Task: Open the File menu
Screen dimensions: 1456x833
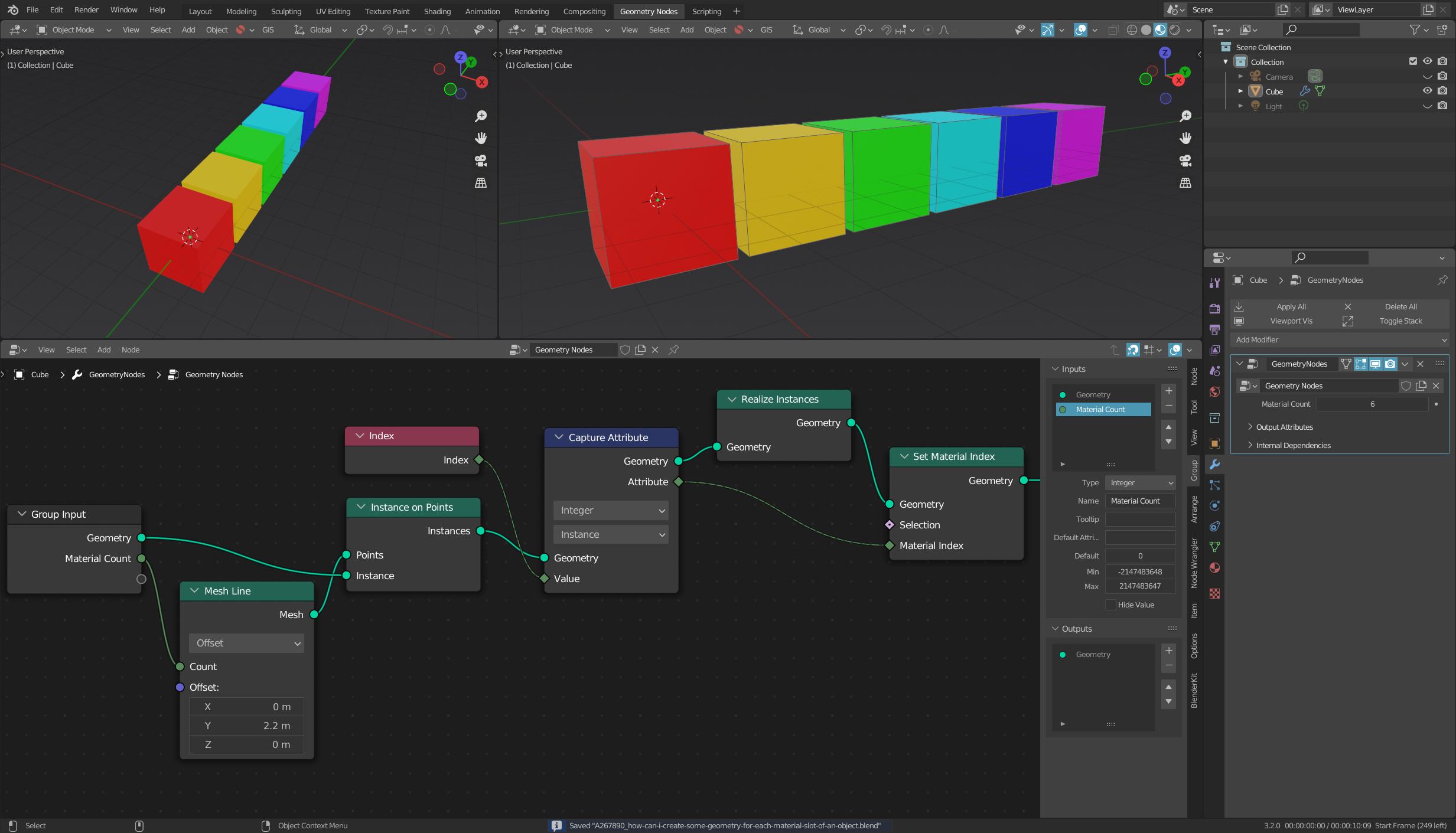Action: pos(32,10)
